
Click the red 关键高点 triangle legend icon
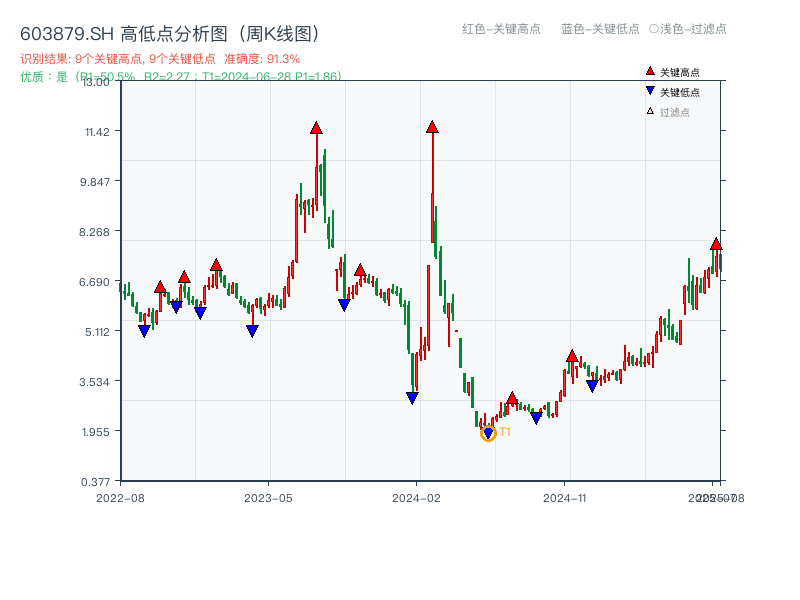pos(648,69)
